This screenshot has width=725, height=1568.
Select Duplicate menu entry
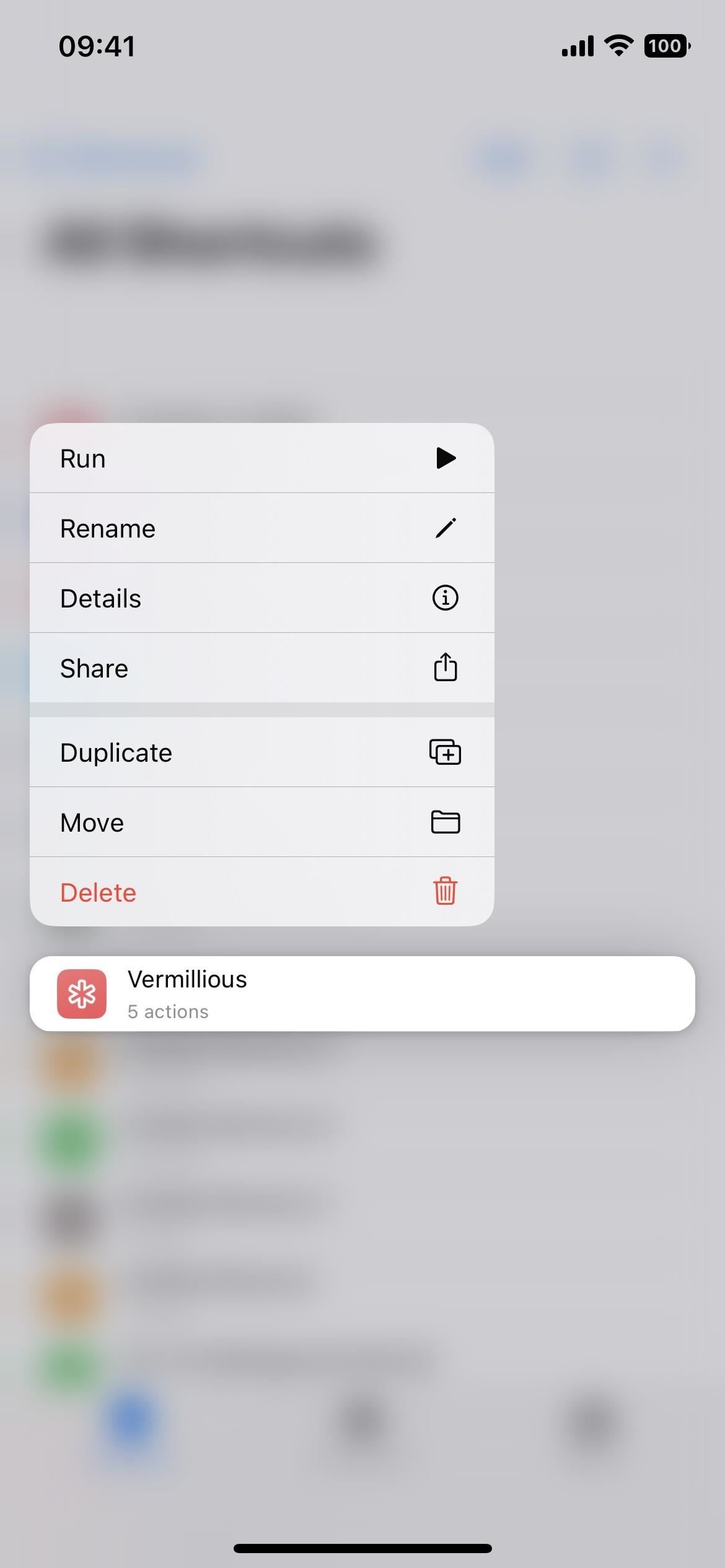262,752
